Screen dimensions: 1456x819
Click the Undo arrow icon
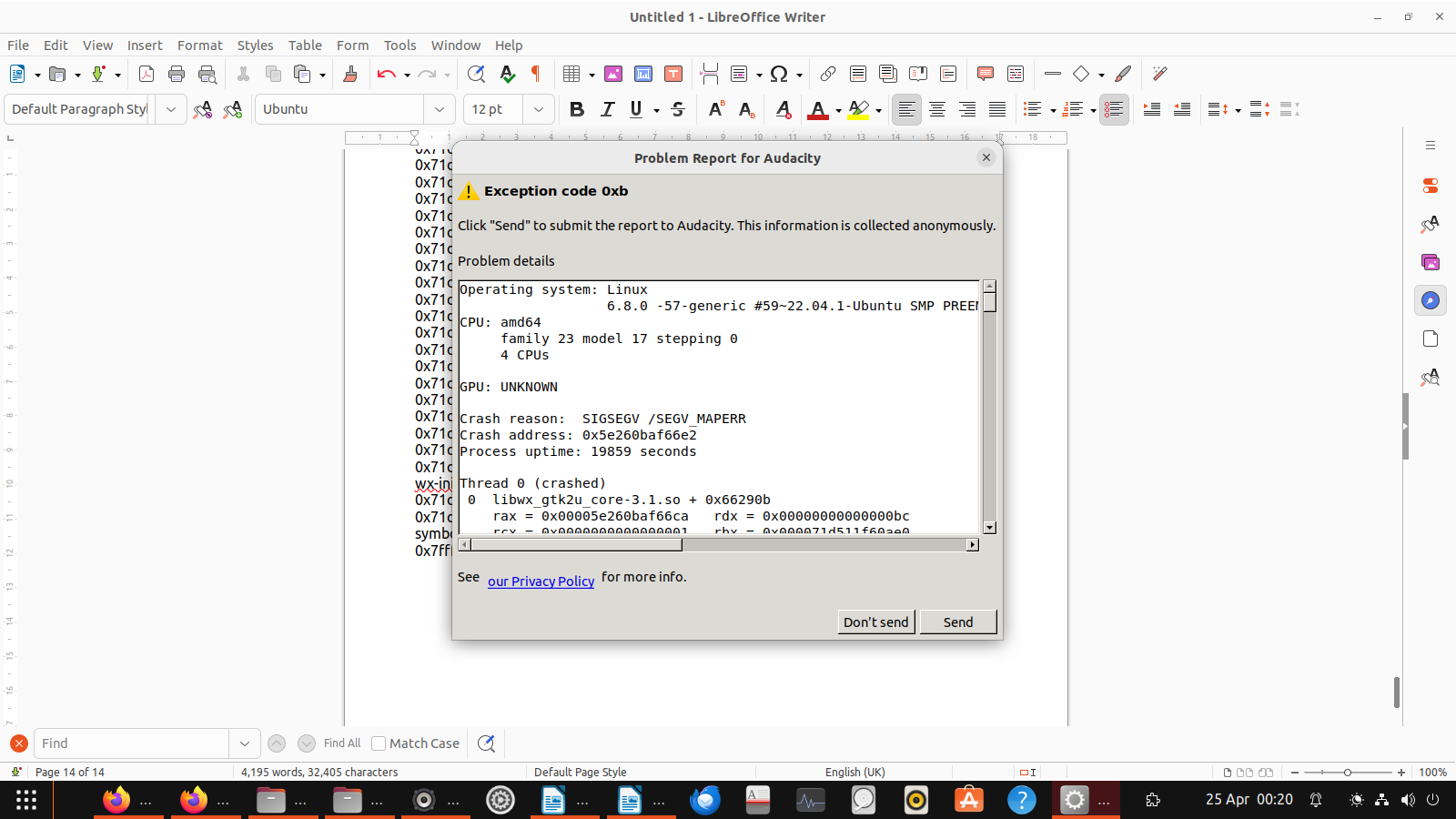pyautogui.click(x=386, y=74)
